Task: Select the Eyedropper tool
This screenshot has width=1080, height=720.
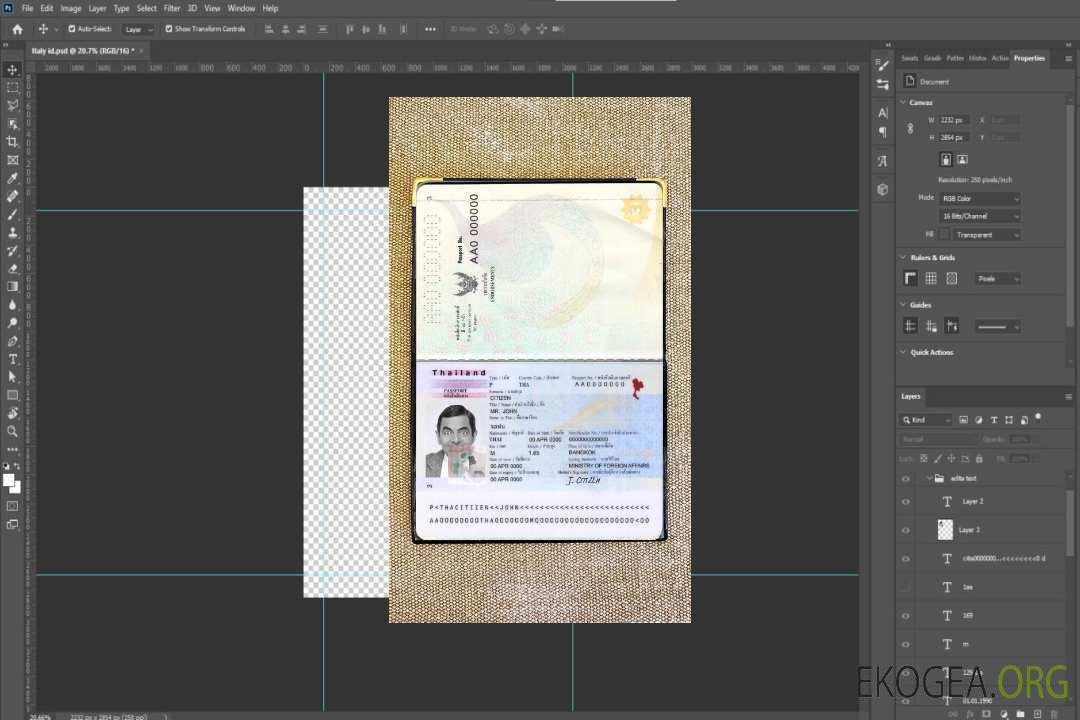Action: click(12, 178)
